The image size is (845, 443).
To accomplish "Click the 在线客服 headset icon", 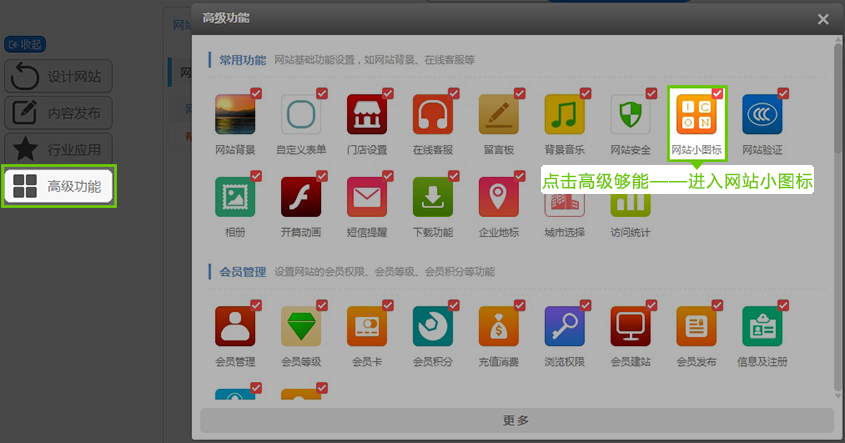I will (433, 115).
